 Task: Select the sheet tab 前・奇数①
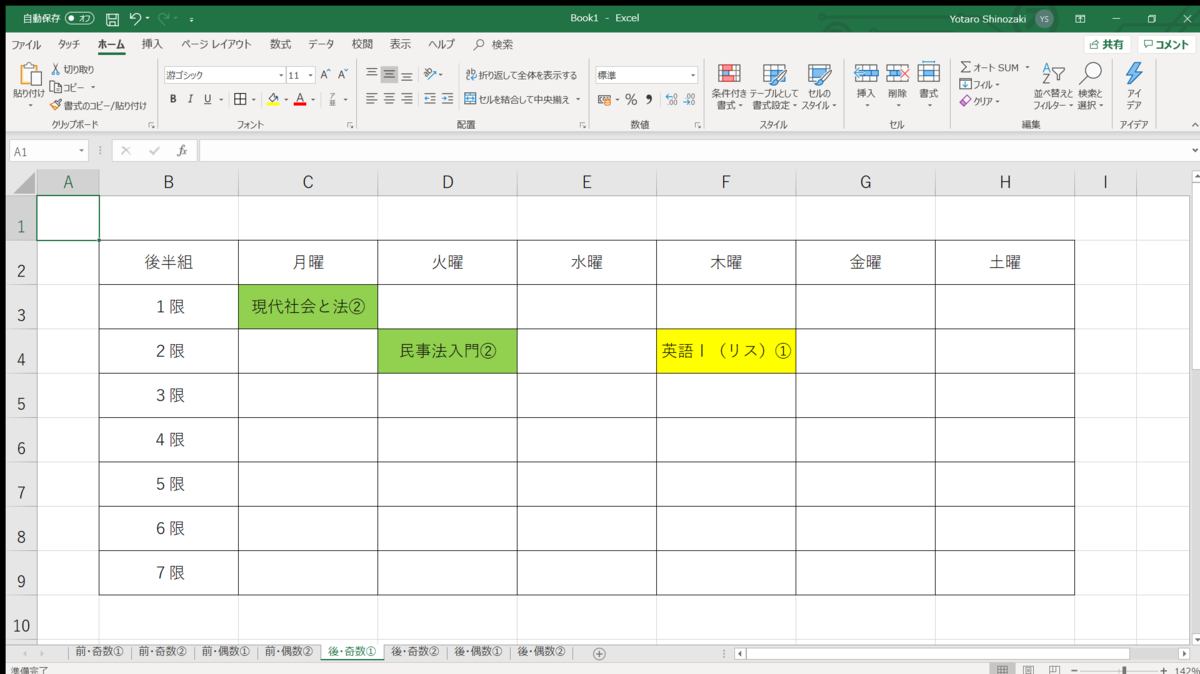(x=99, y=652)
